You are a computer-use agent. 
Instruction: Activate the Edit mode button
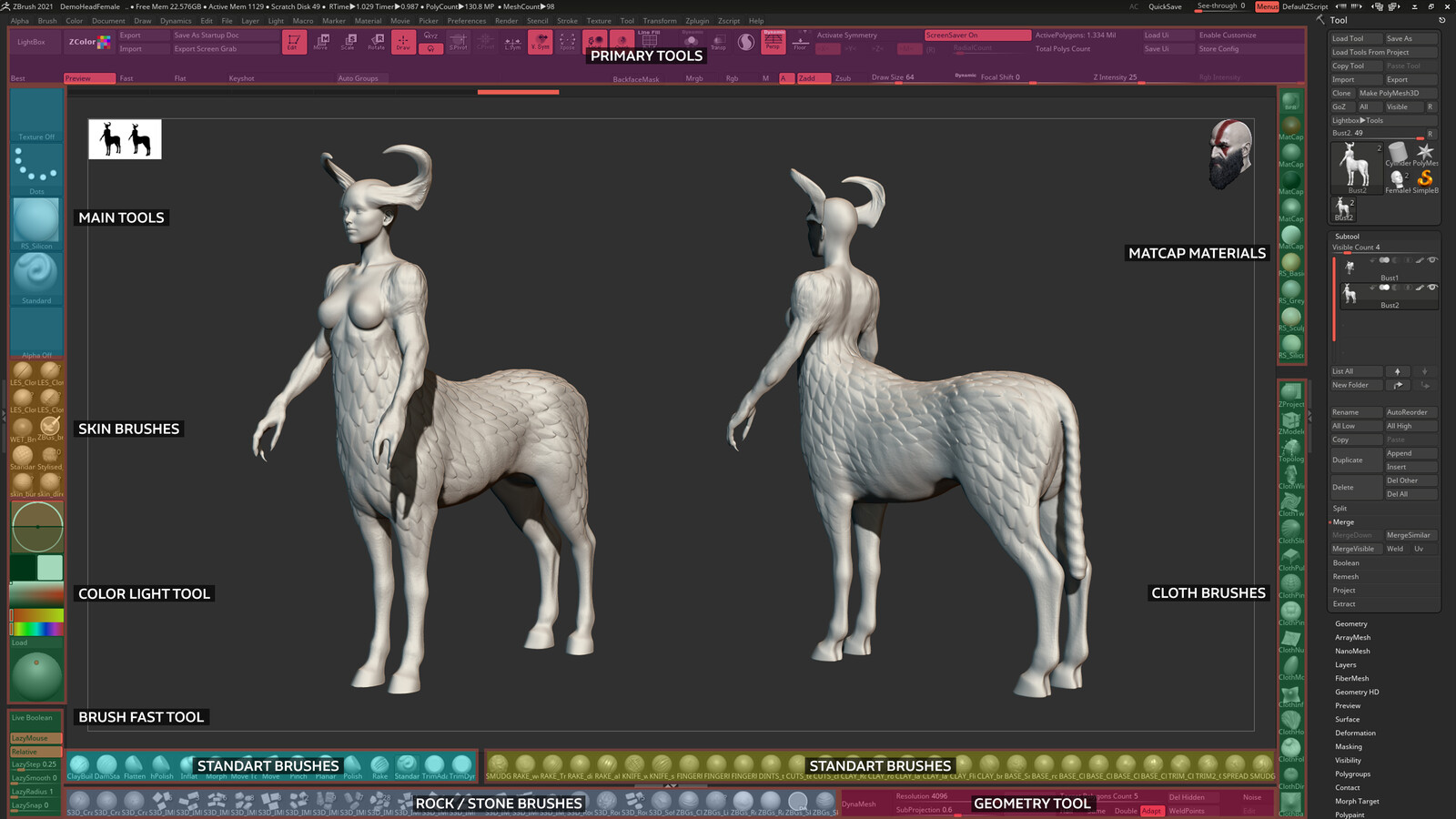pyautogui.click(x=294, y=42)
